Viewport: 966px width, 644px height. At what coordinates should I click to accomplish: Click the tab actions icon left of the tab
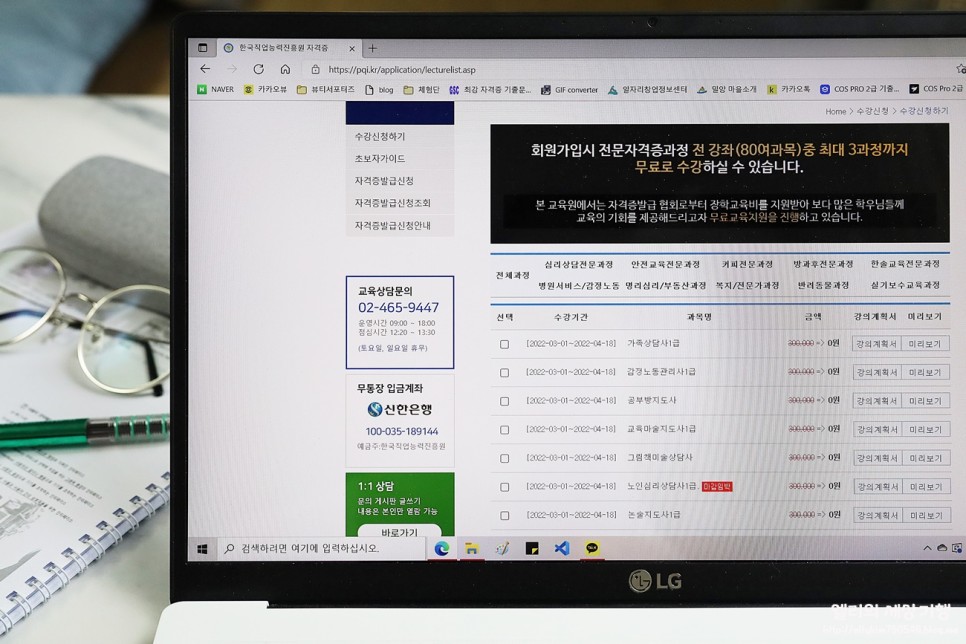coord(203,47)
